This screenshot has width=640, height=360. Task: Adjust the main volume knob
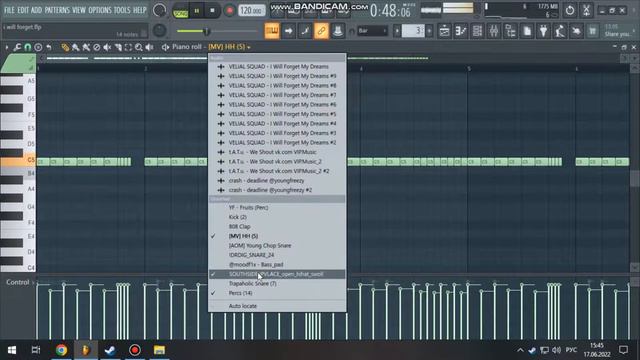coord(160,10)
